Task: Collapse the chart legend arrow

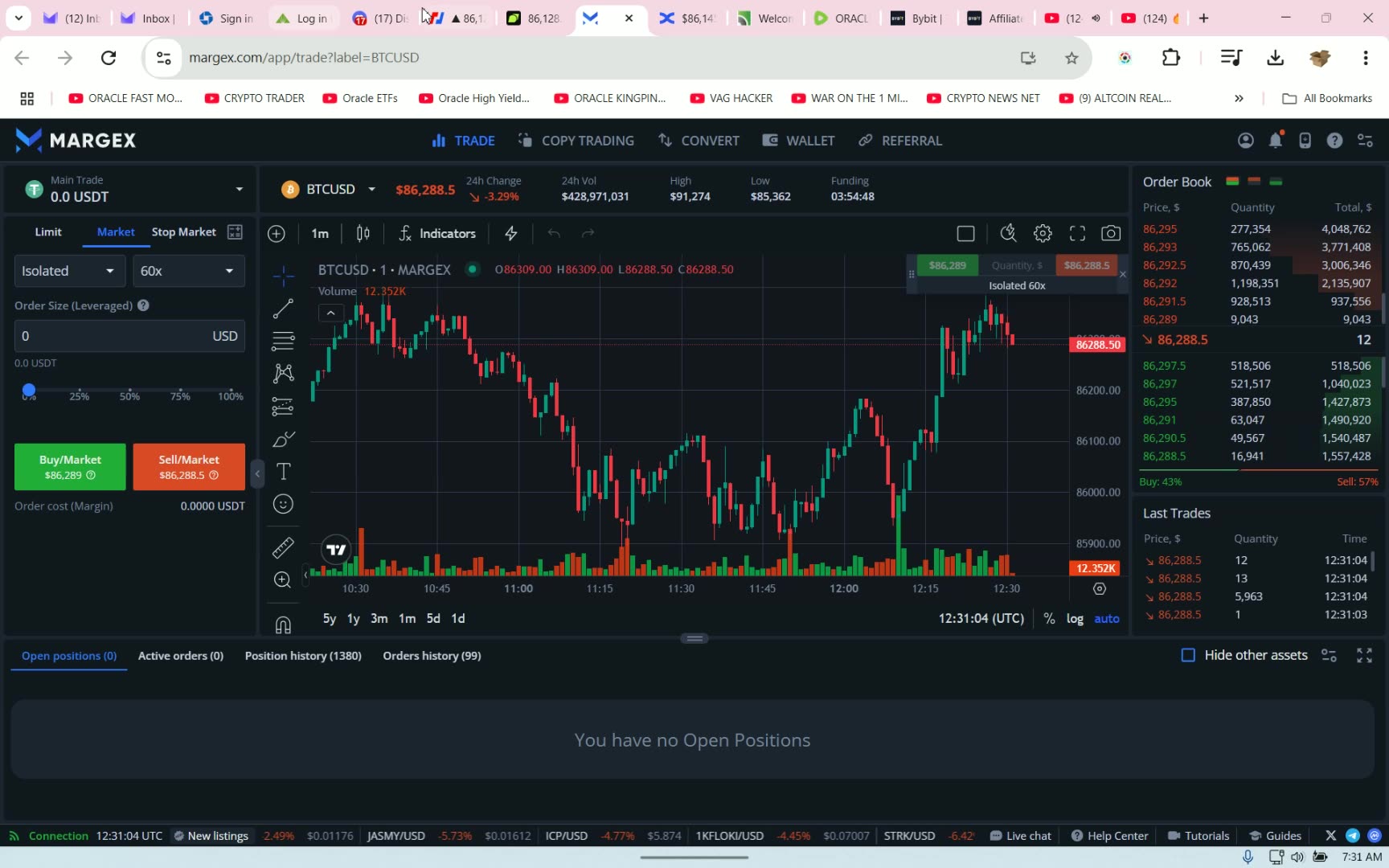Action: tap(330, 313)
